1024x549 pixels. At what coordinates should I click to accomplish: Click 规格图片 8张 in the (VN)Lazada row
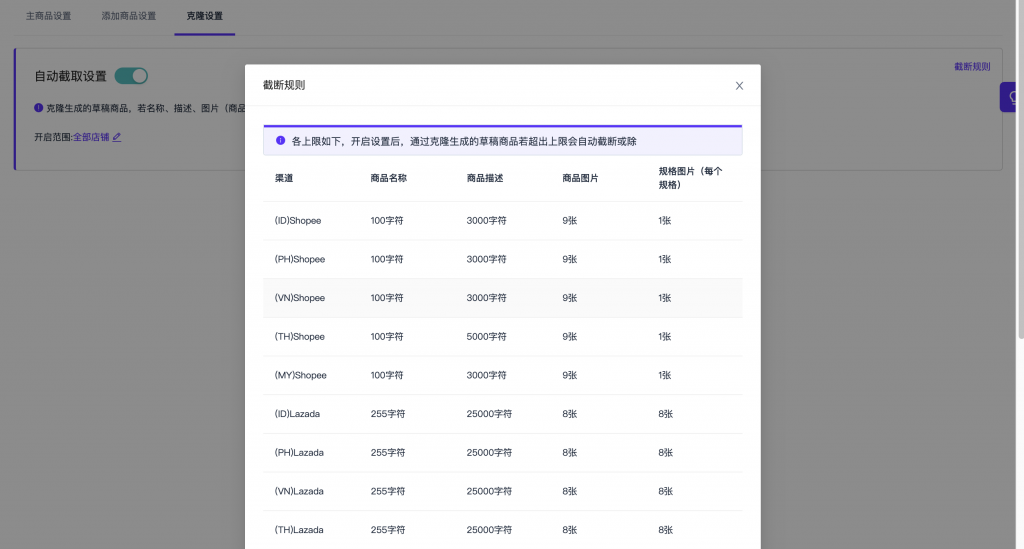tap(665, 491)
